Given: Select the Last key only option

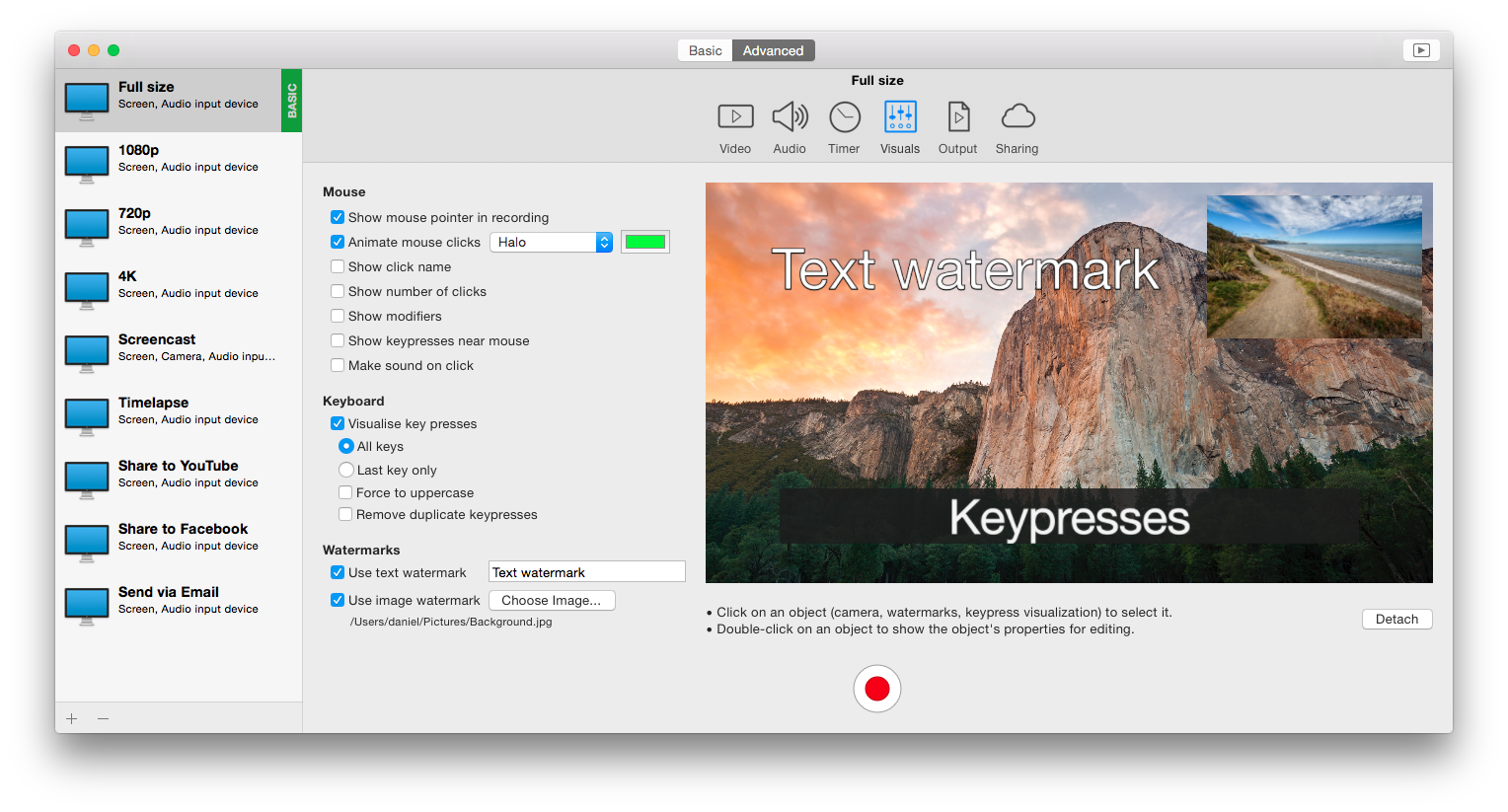Looking at the screenshot, I should click(x=346, y=470).
